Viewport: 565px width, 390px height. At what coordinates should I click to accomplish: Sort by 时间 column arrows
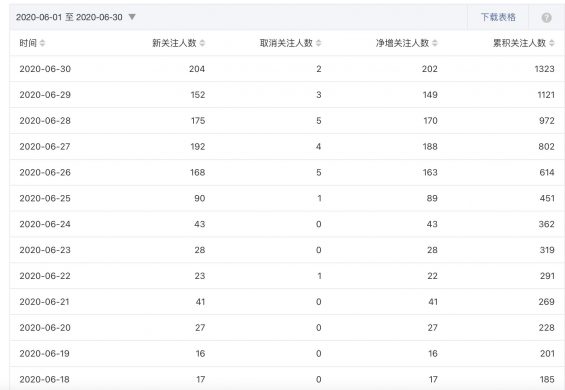(x=42, y=43)
